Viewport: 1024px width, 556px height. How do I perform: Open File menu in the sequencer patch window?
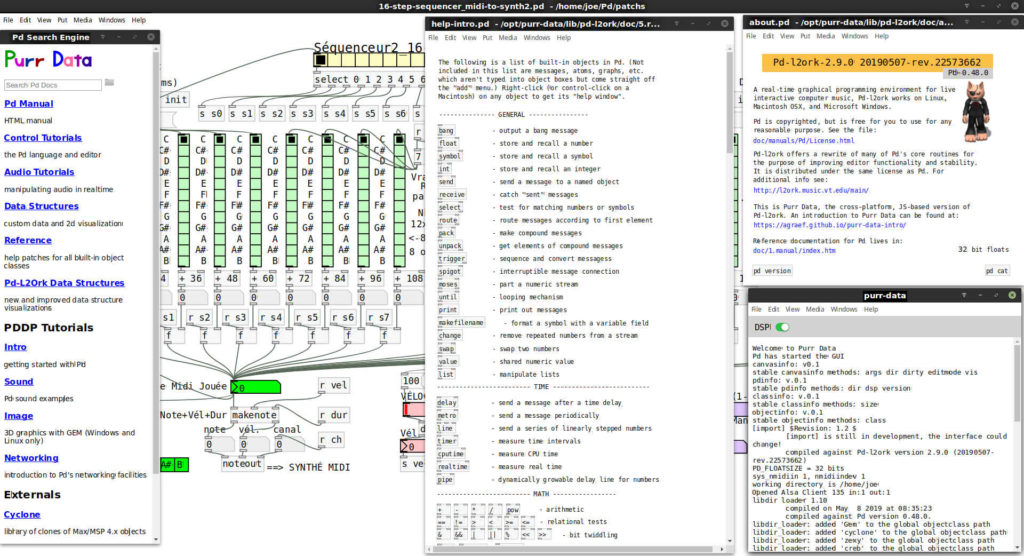tap(8, 20)
